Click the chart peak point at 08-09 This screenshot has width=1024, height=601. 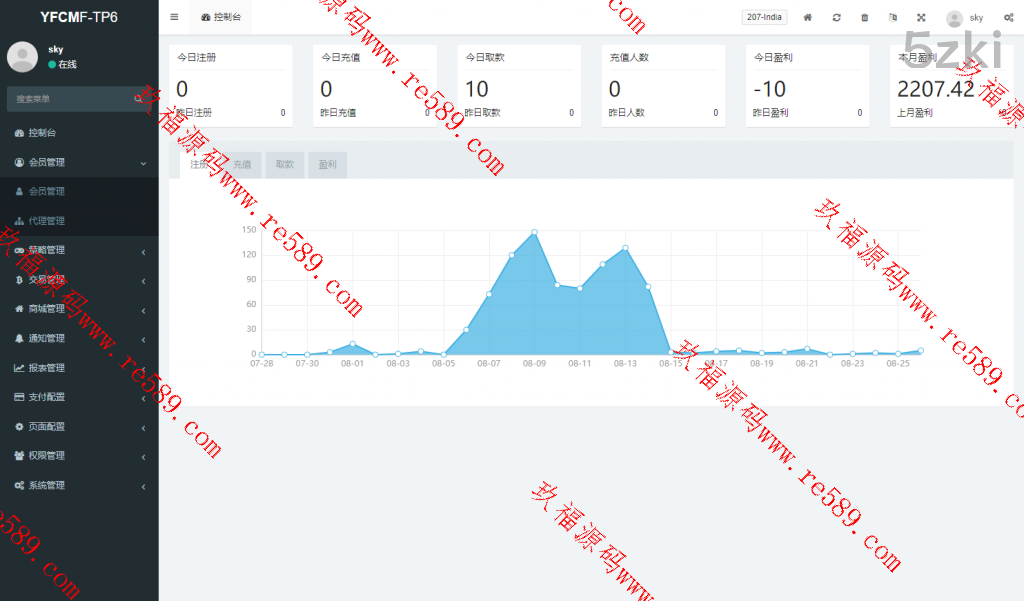535,232
